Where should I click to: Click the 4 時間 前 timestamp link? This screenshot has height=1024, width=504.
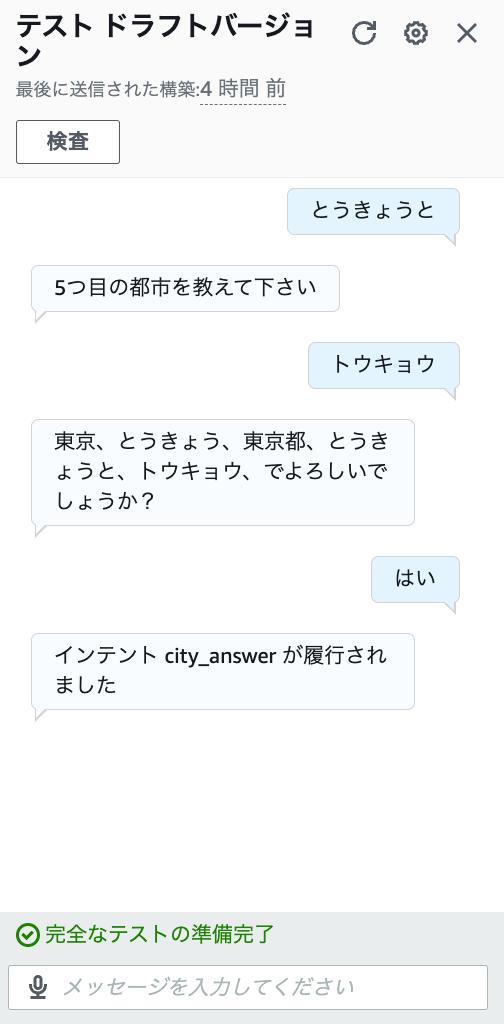pyautogui.click(x=243, y=89)
